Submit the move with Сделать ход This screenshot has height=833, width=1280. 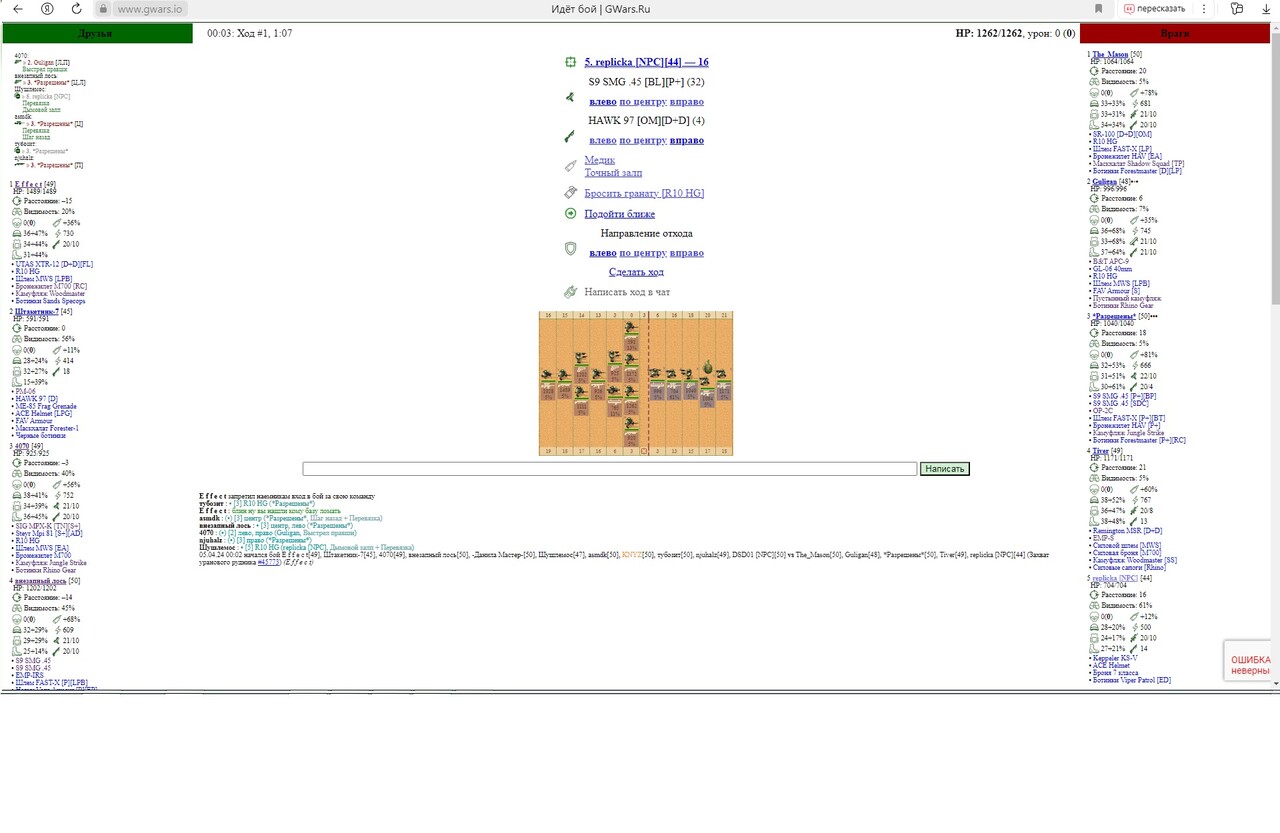click(636, 272)
